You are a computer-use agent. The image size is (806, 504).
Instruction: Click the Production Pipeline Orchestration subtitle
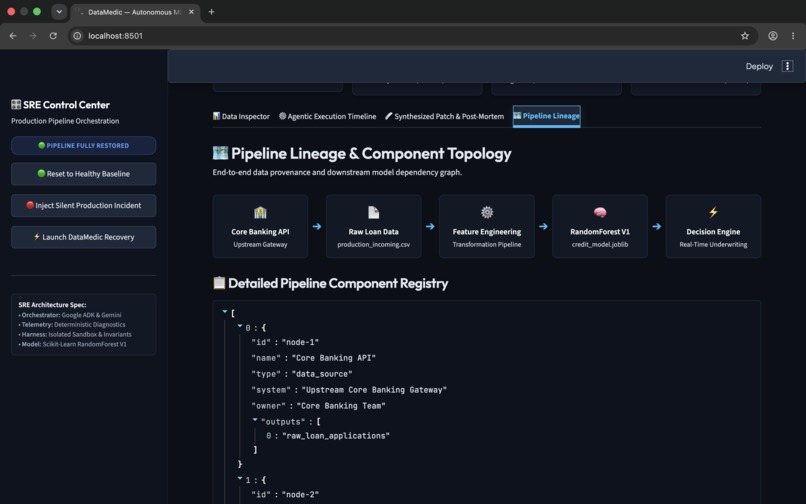point(65,121)
